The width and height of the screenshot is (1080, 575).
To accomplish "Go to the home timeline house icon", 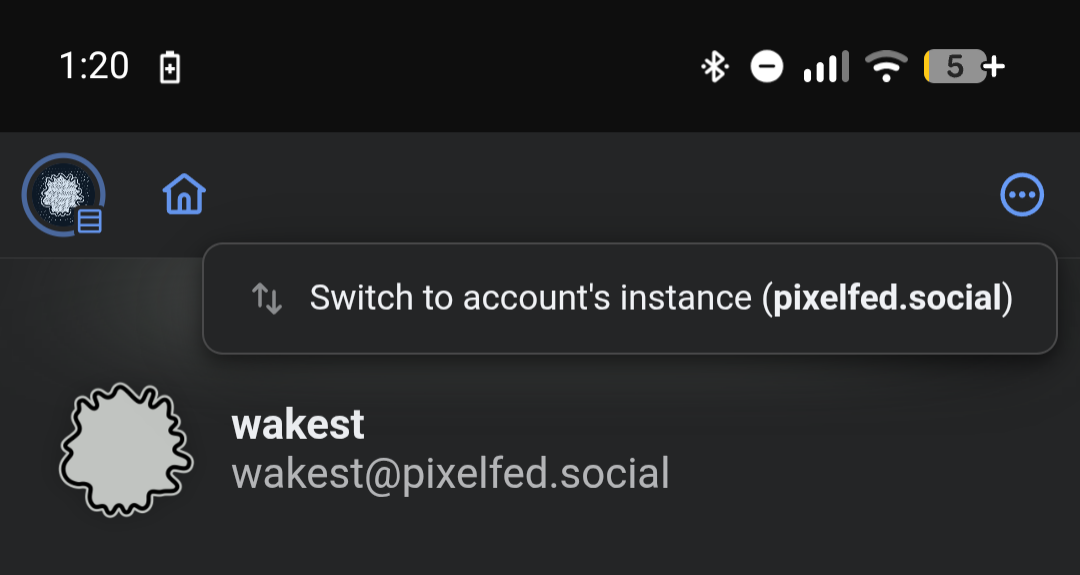I will (x=184, y=194).
